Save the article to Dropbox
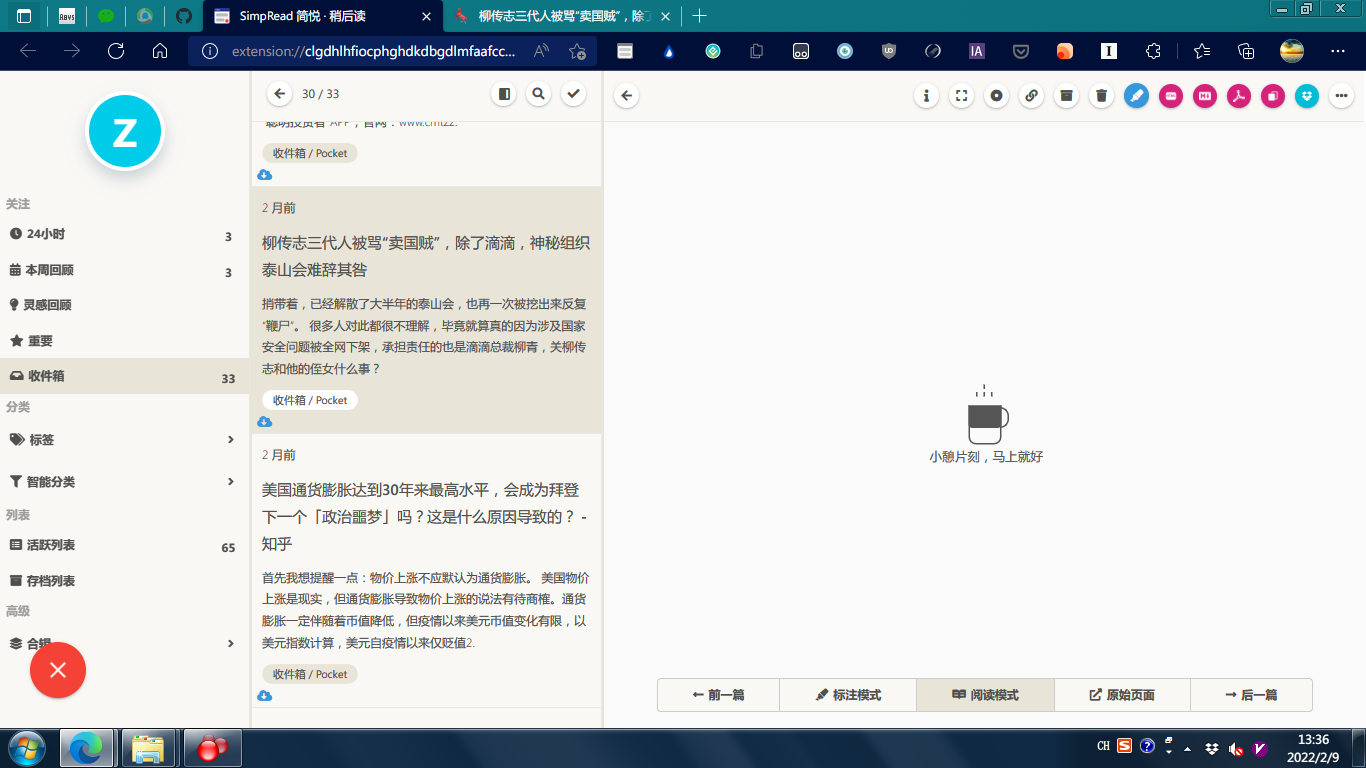The image size is (1366, 768). point(1307,96)
